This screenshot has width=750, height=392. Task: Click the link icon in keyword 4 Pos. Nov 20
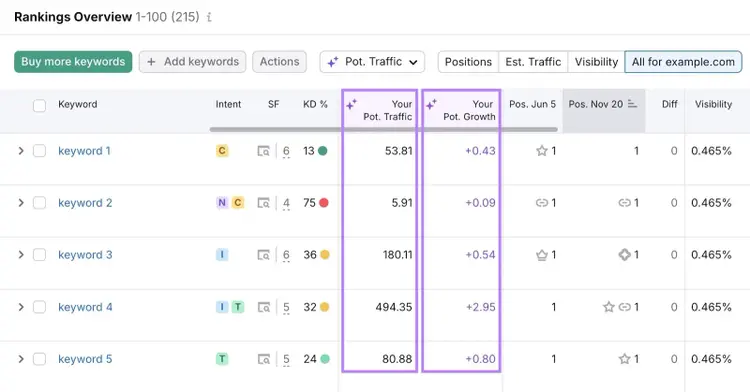pyautogui.click(x=624, y=307)
